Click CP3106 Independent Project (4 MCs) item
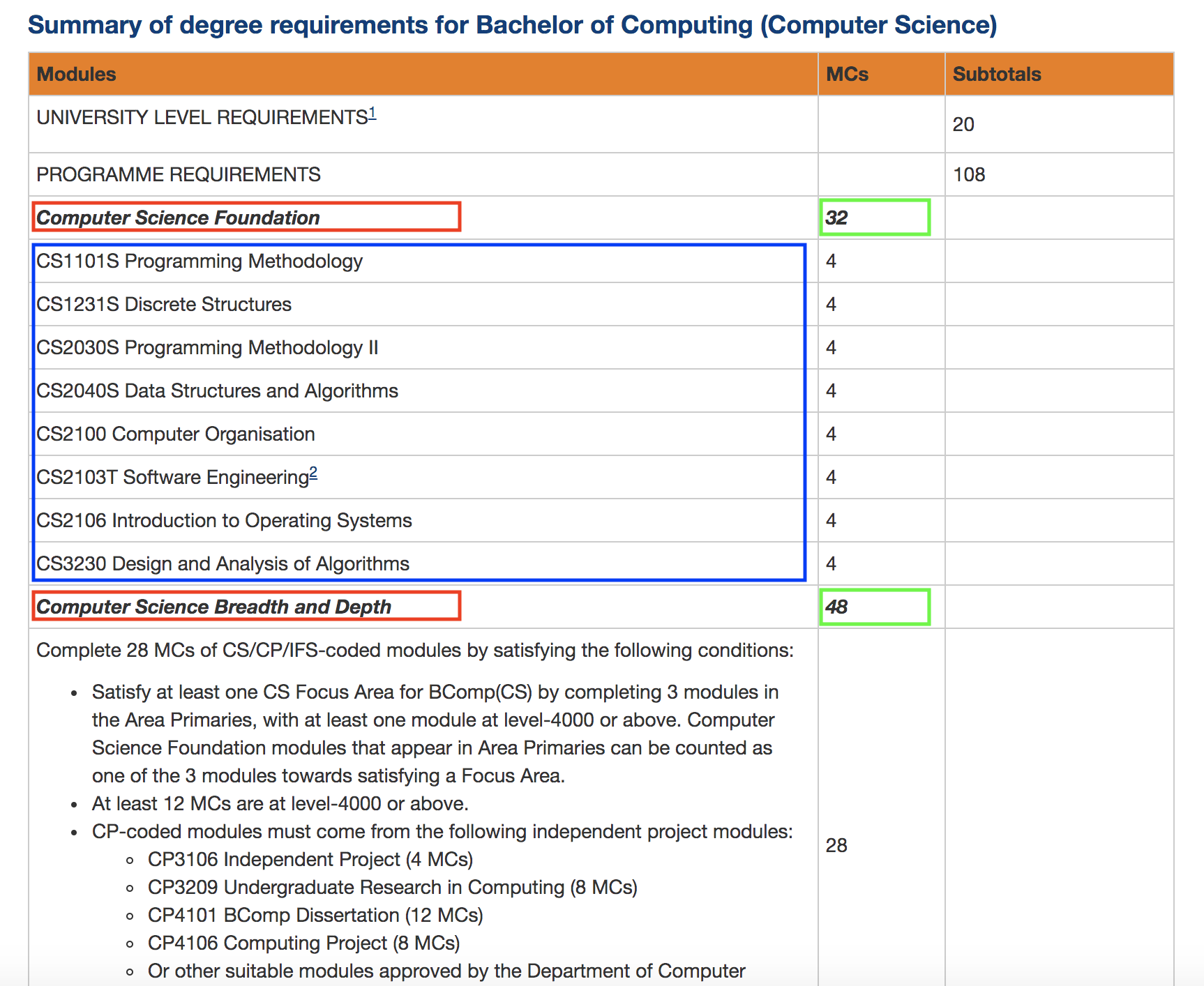 tap(310, 859)
